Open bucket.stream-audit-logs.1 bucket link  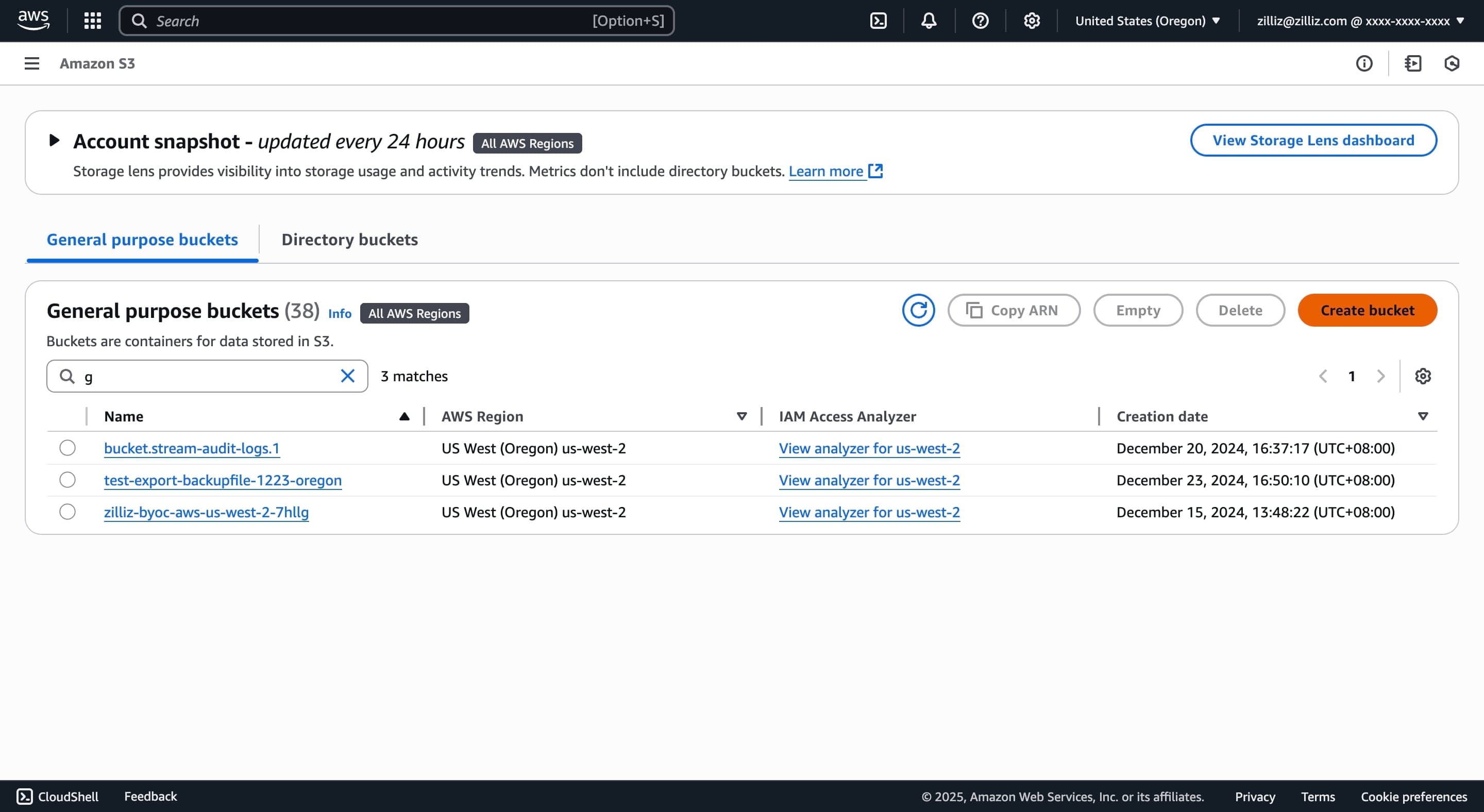tap(192, 448)
